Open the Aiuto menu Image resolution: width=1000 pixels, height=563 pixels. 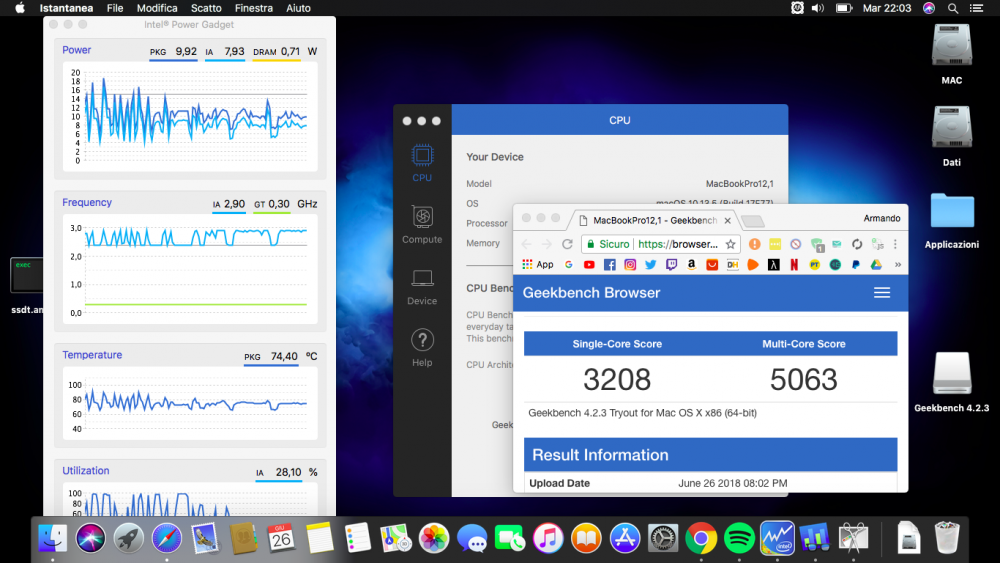pyautogui.click(x=298, y=8)
